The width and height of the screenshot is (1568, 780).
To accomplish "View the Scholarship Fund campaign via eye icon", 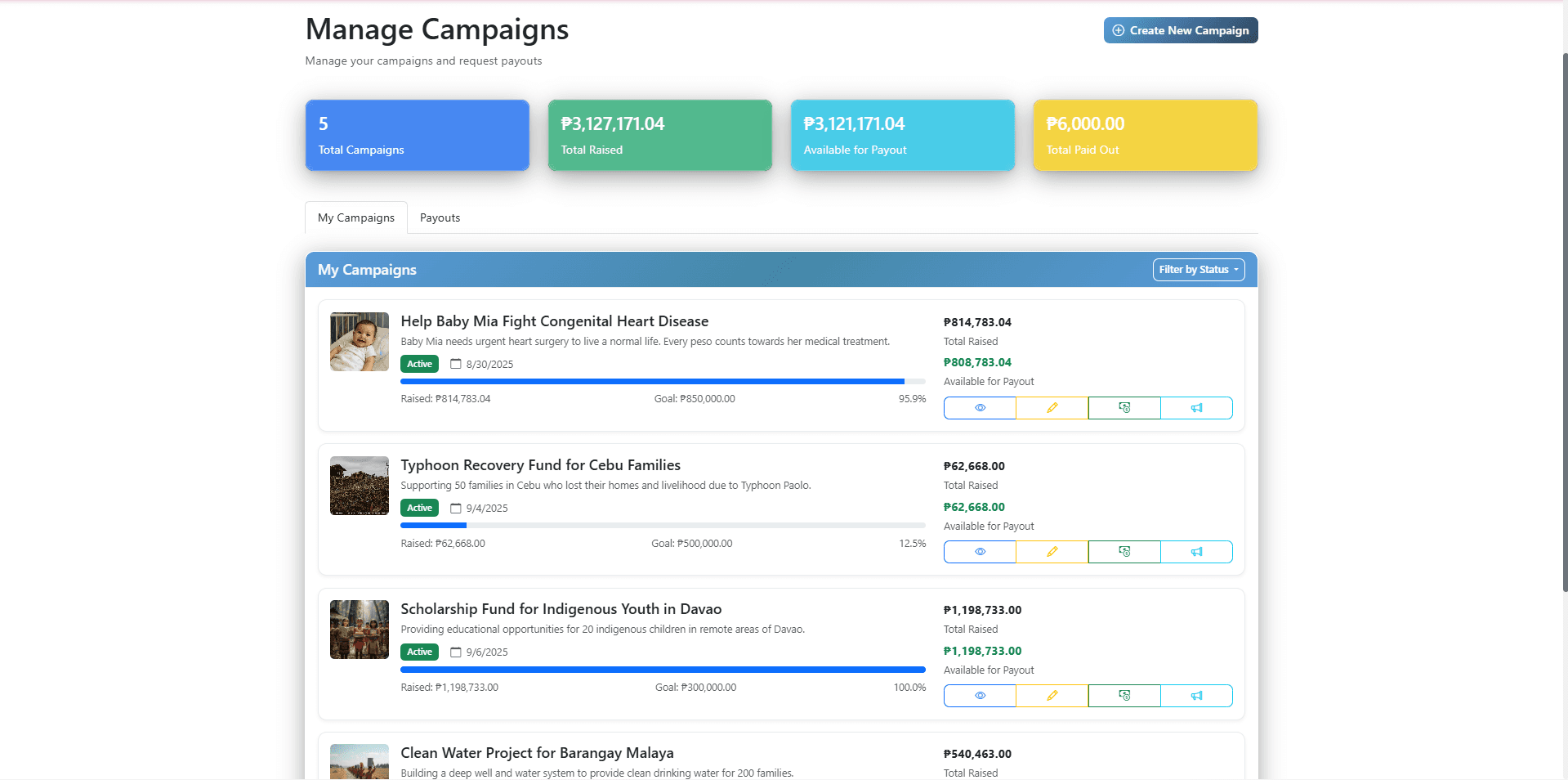I will (980, 696).
